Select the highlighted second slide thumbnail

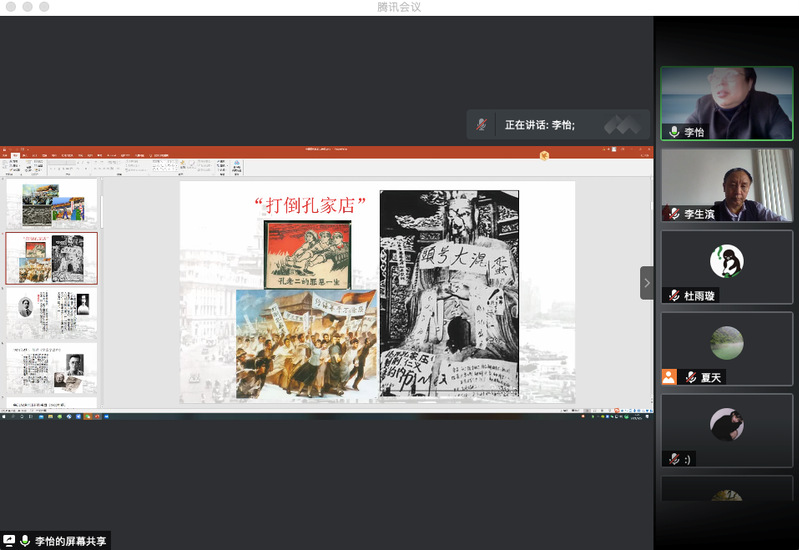(x=53, y=258)
